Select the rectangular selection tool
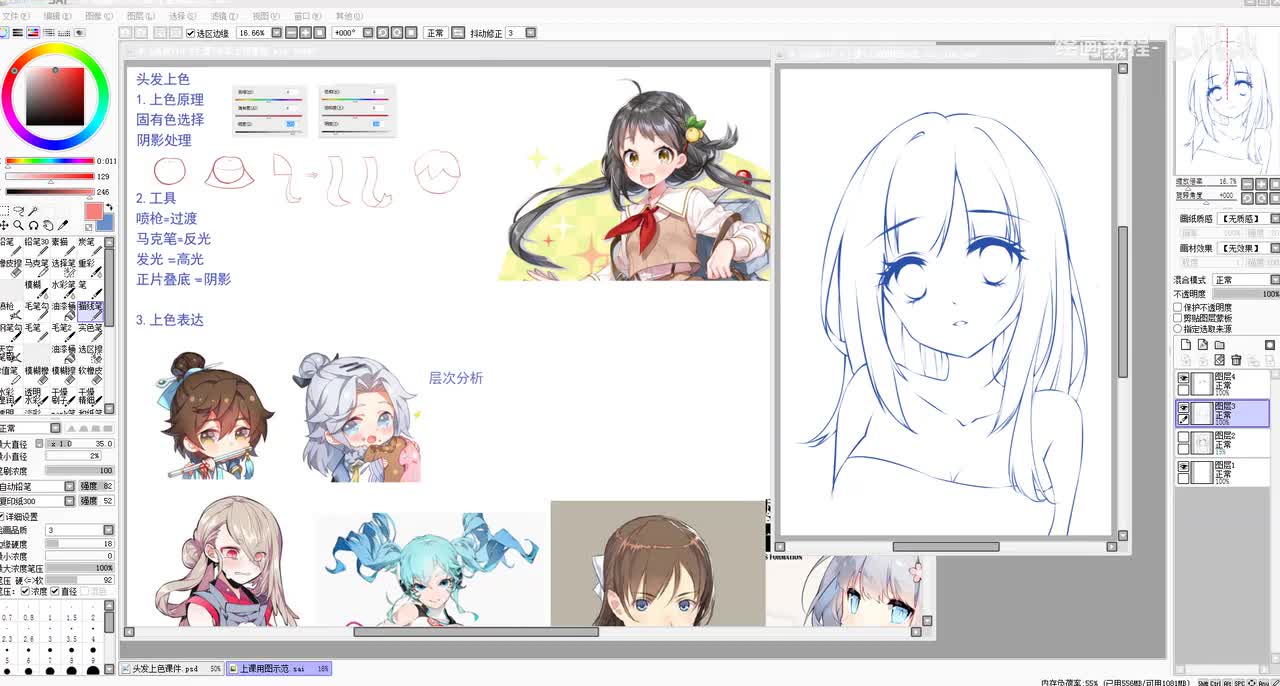Viewport: 1280px width, 686px height. [x=5, y=211]
